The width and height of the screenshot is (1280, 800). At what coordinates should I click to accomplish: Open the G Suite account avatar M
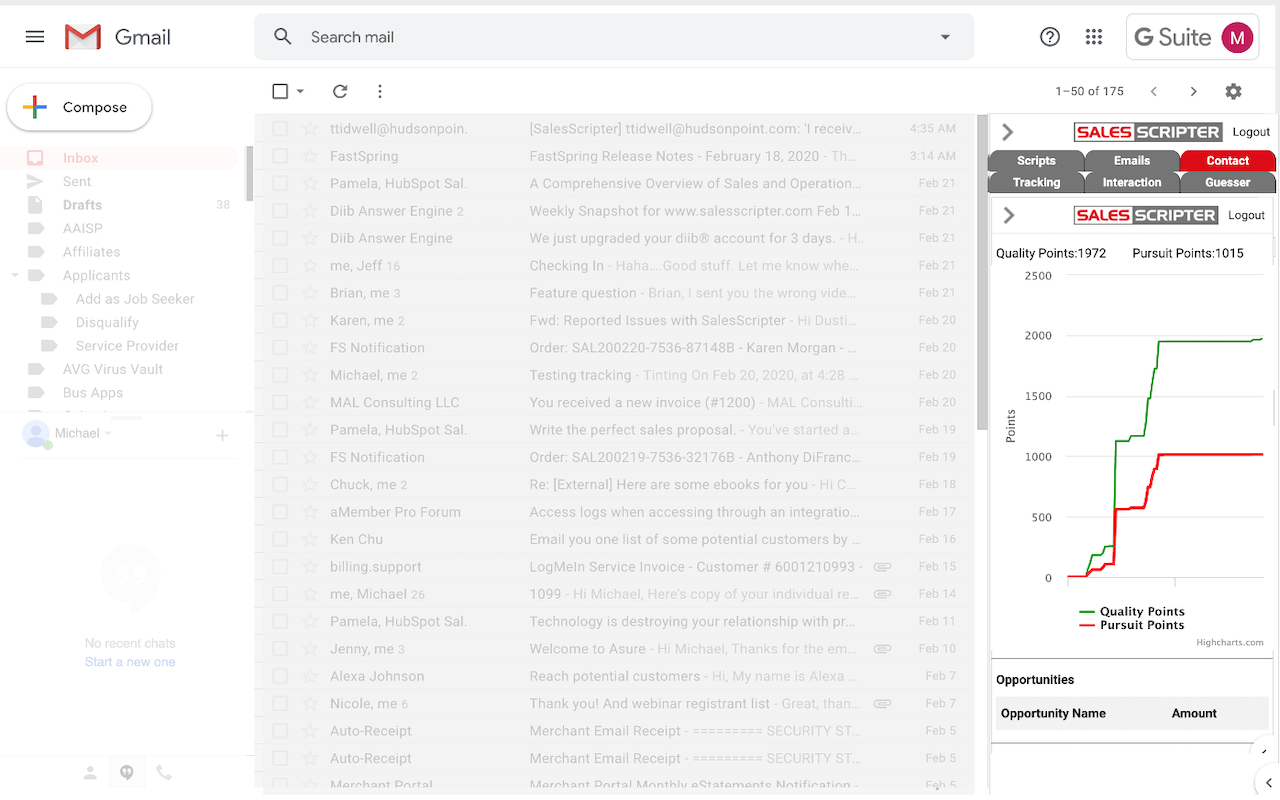point(1237,38)
